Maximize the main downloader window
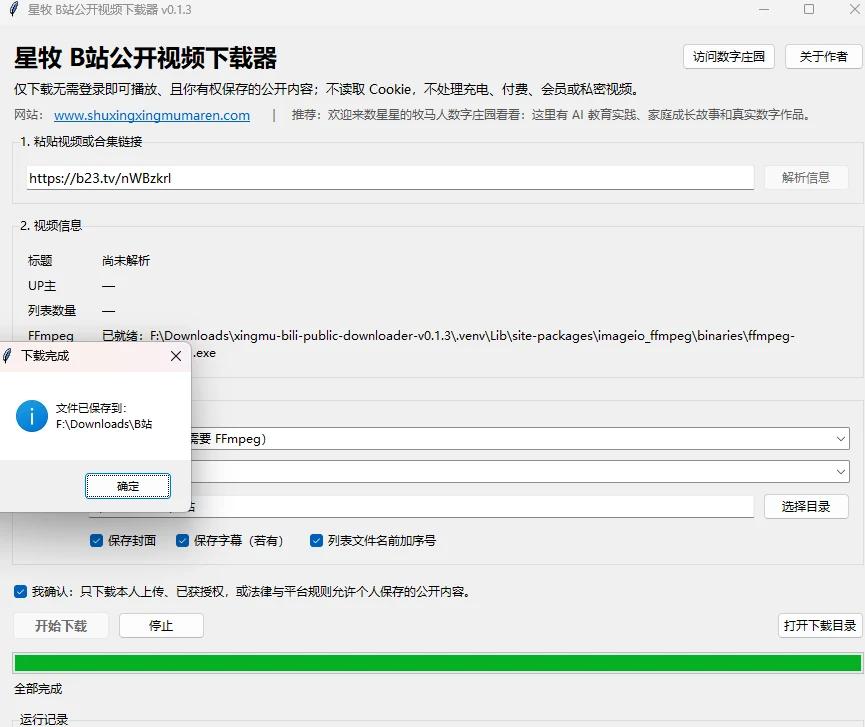This screenshot has height=727, width=865. (x=809, y=9)
